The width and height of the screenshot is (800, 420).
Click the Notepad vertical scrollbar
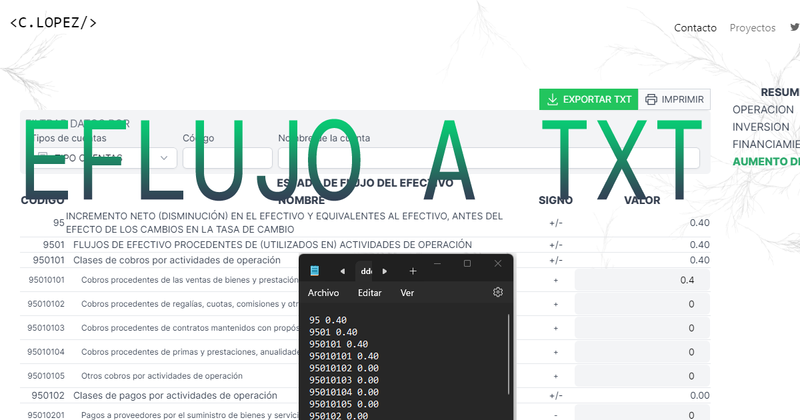tap(508, 354)
